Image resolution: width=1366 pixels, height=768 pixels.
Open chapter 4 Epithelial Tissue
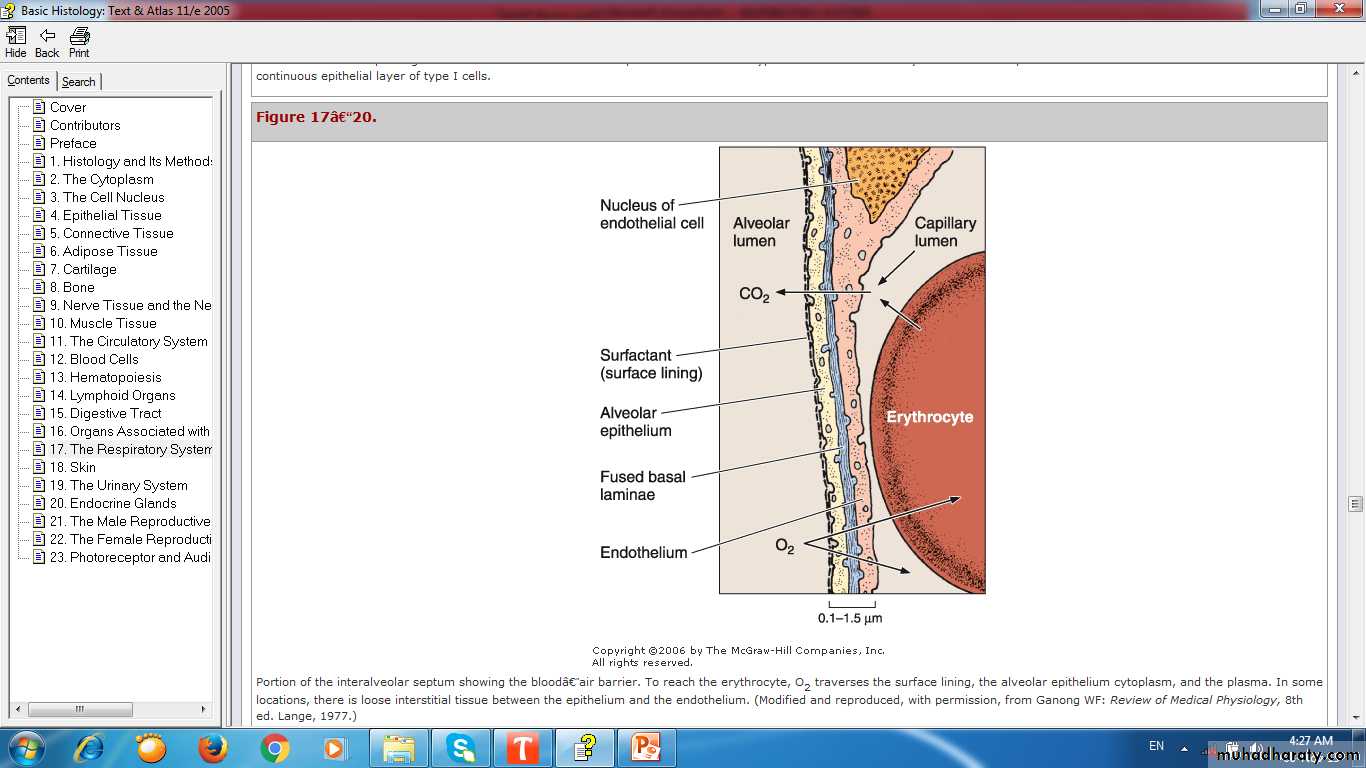click(111, 215)
